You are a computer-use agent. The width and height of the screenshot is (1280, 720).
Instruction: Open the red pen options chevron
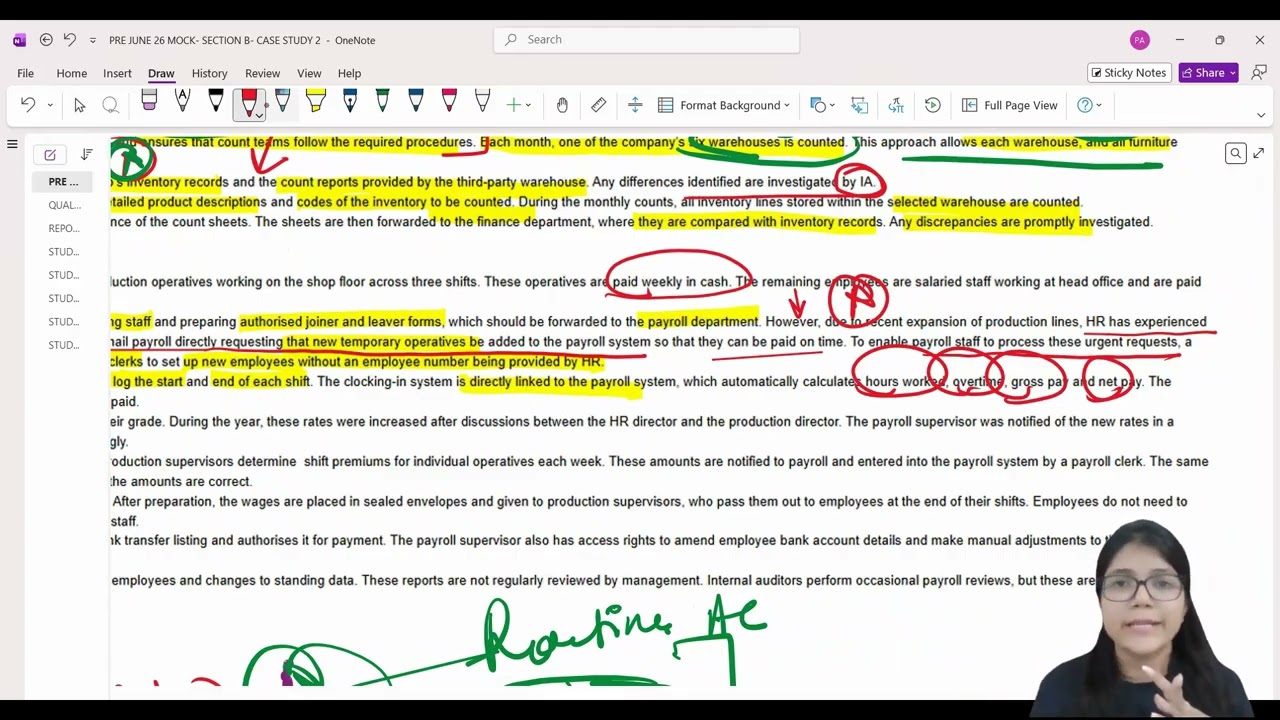259,115
